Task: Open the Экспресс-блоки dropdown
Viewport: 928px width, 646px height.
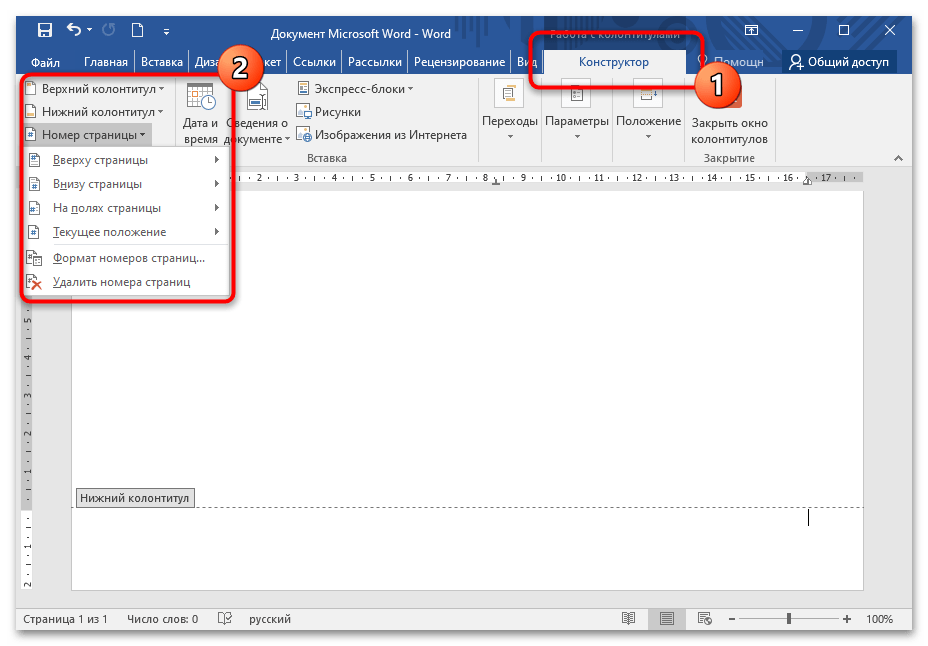Action: point(355,89)
